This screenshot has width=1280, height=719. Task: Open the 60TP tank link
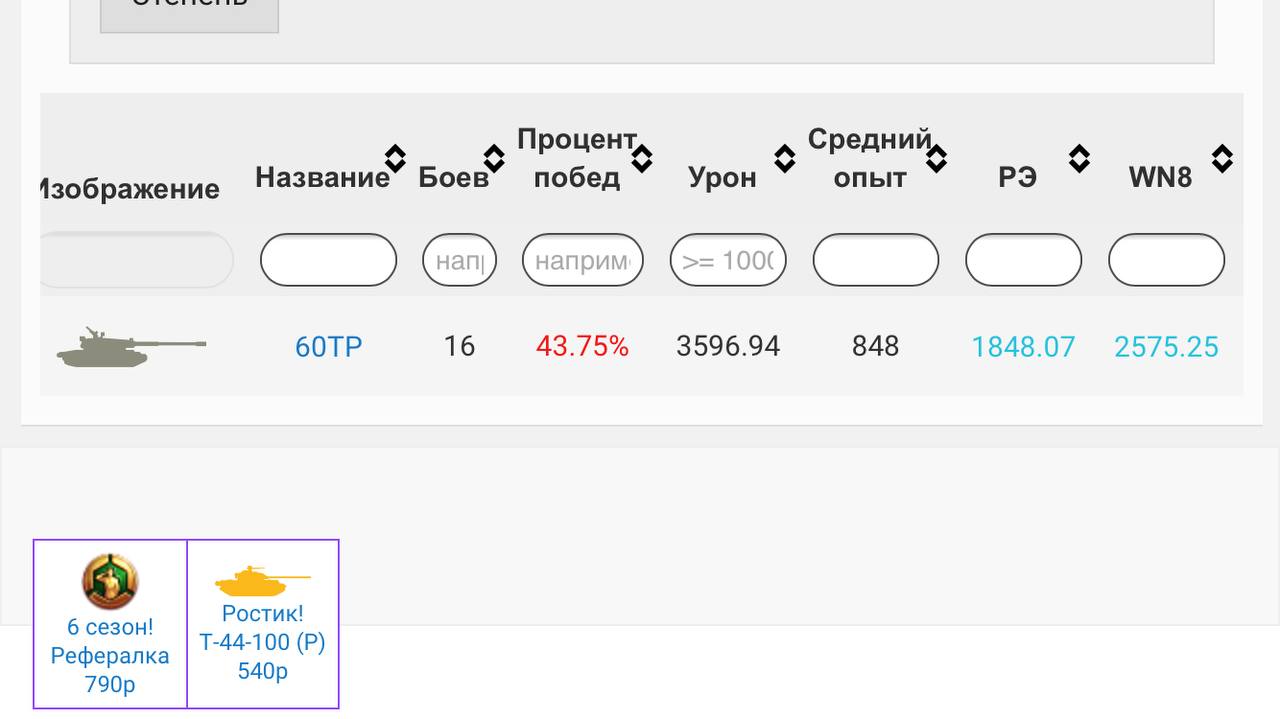[328, 347]
